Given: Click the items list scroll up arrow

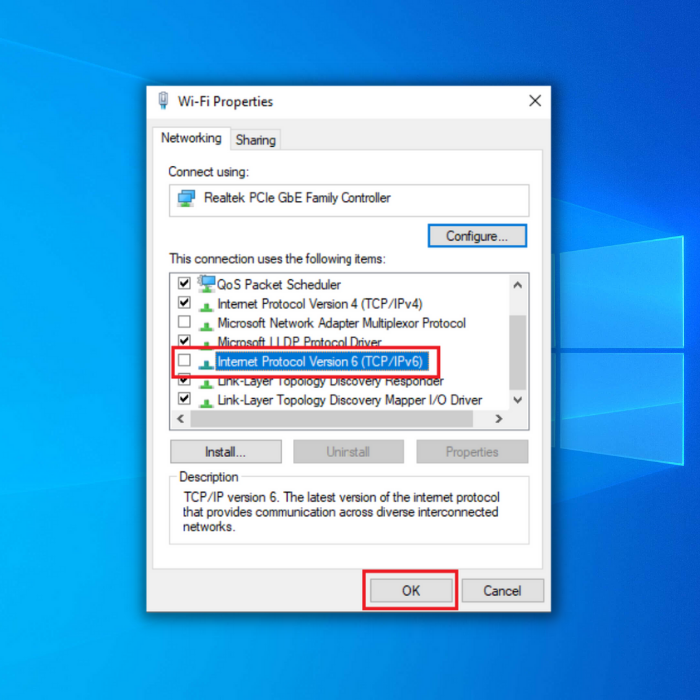Looking at the screenshot, I should click(x=517, y=285).
